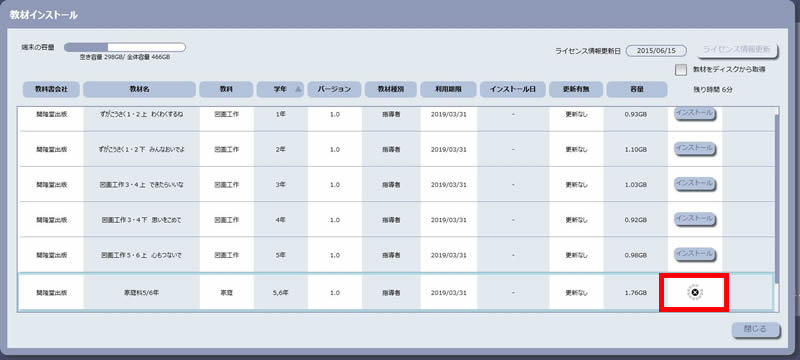Image resolution: width=800 pixels, height=360 pixels.
Task: Click the sort arrow on 学年 header
Action: point(298,89)
